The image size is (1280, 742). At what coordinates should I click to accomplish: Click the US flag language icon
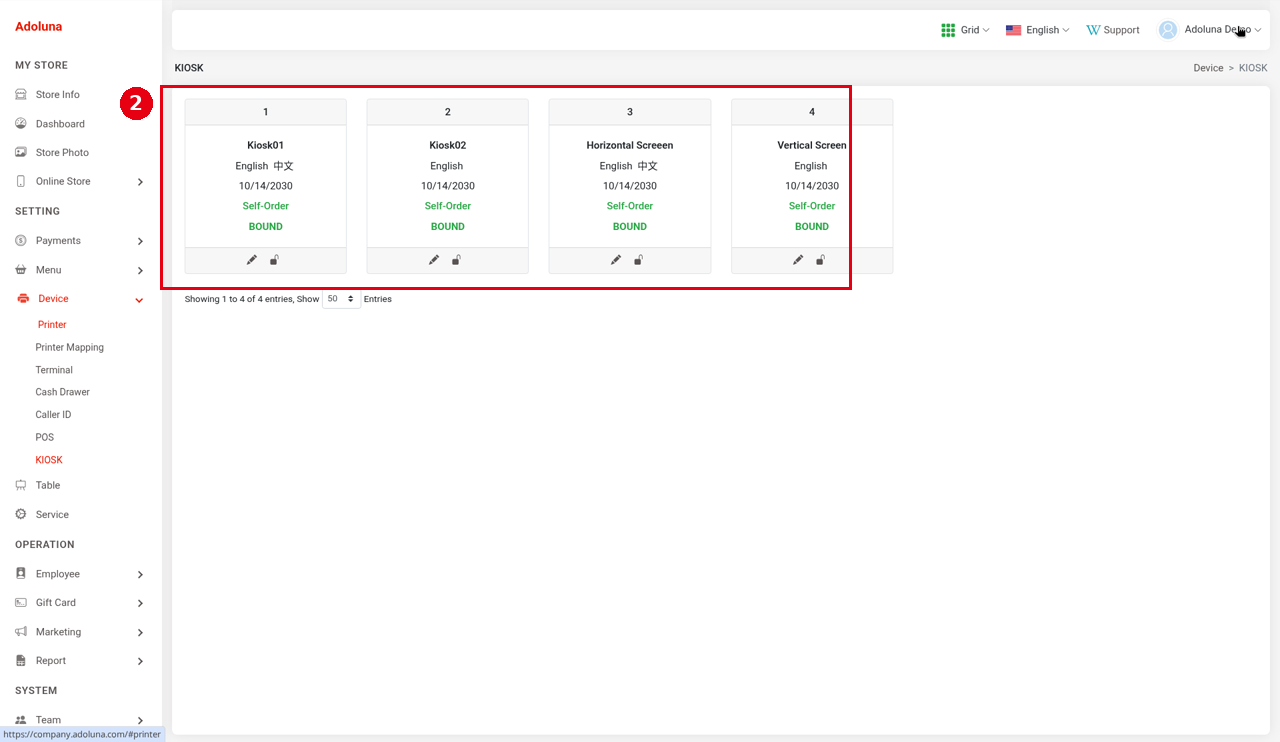[1013, 30]
